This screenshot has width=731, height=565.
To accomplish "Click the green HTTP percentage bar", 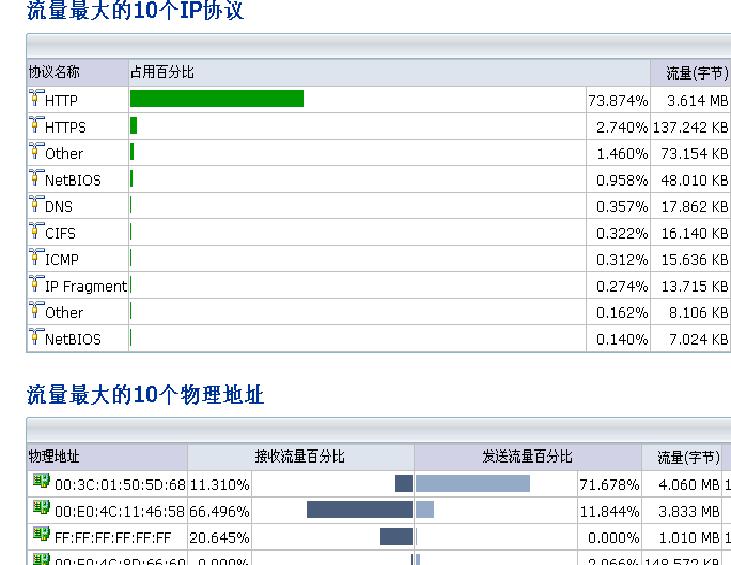I will coord(216,99).
